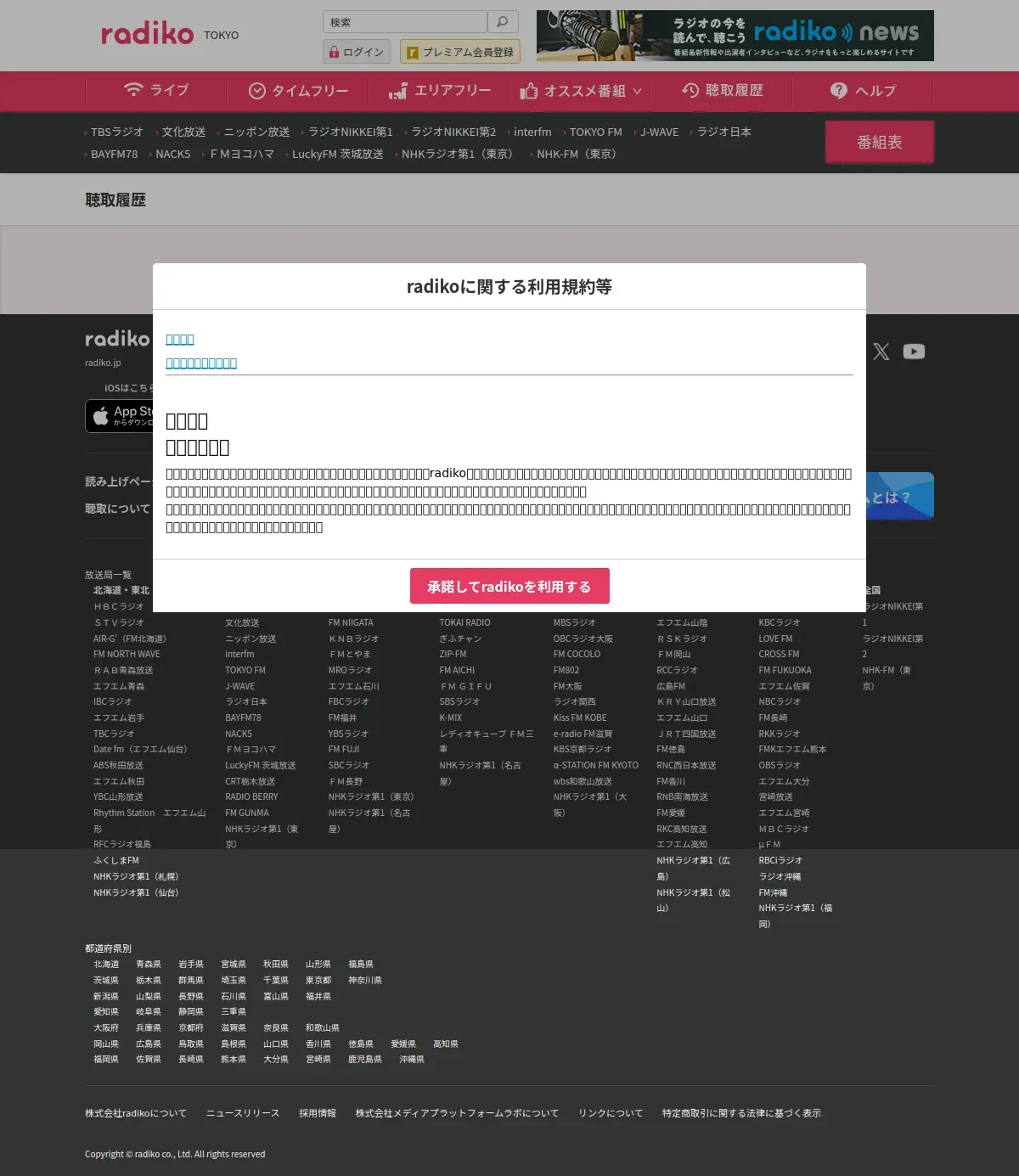Click the login lock icon
The width and height of the screenshot is (1019, 1176).
(x=335, y=52)
